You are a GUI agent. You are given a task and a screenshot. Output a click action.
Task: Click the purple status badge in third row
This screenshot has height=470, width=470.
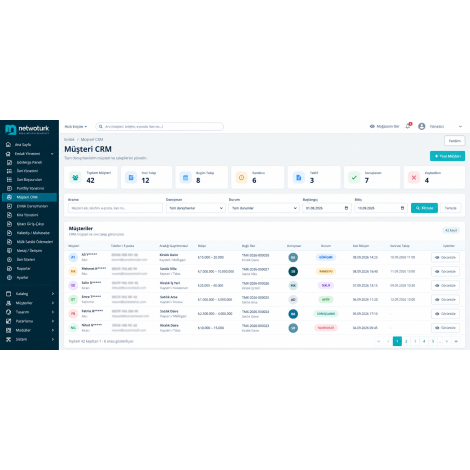point(326,285)
